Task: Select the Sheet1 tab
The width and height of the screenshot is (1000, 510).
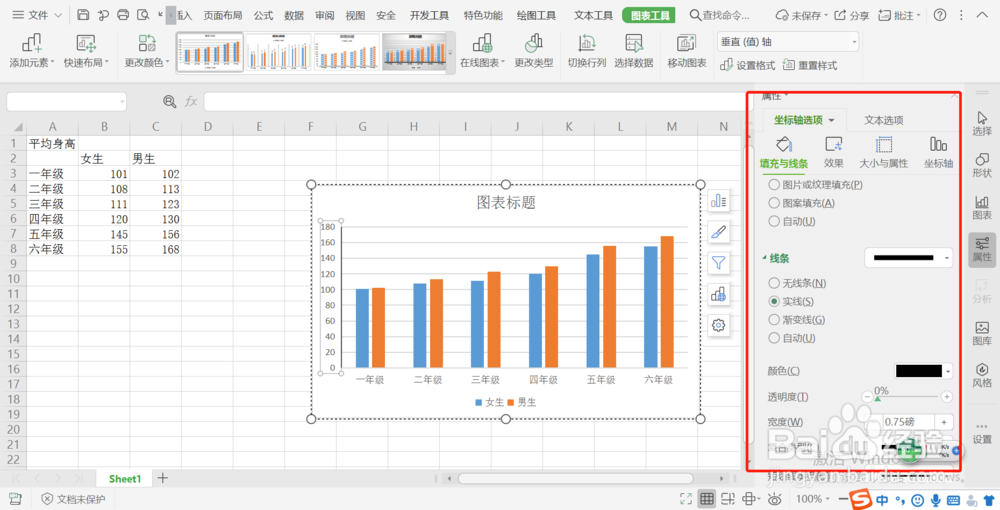Action: pyautogui.click(x=124, y=478)
